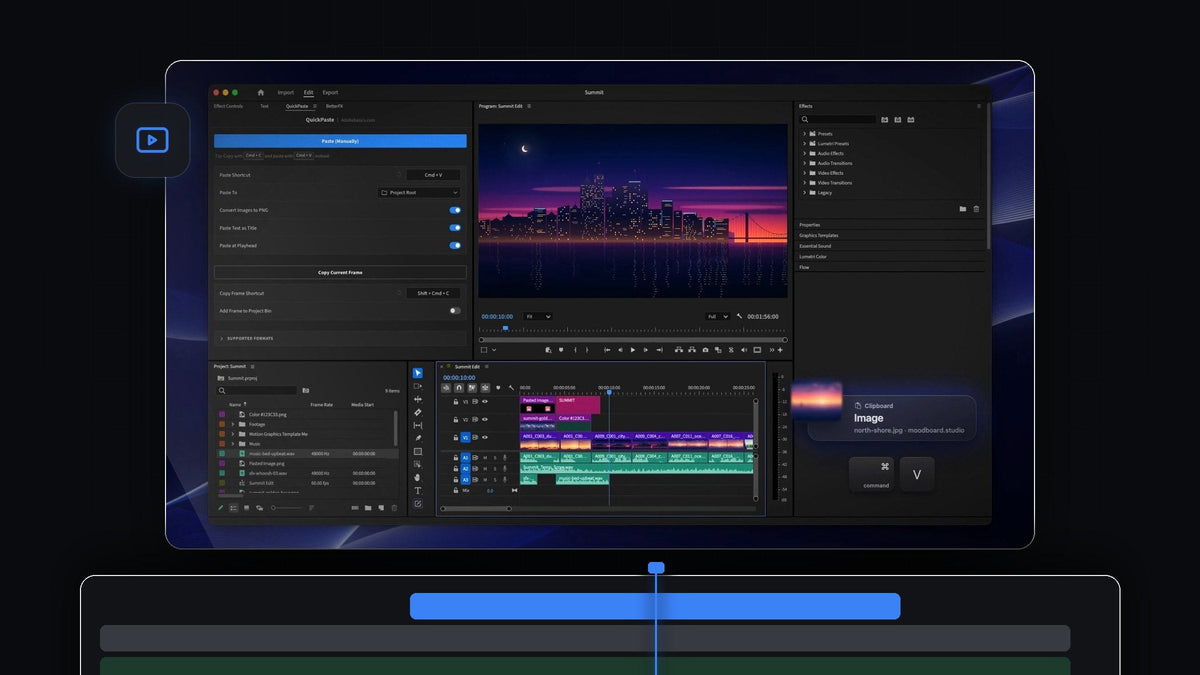Open the Program monitor button editor plus icon
Viewport: 1200px width, 675px height.
[781, 350]
